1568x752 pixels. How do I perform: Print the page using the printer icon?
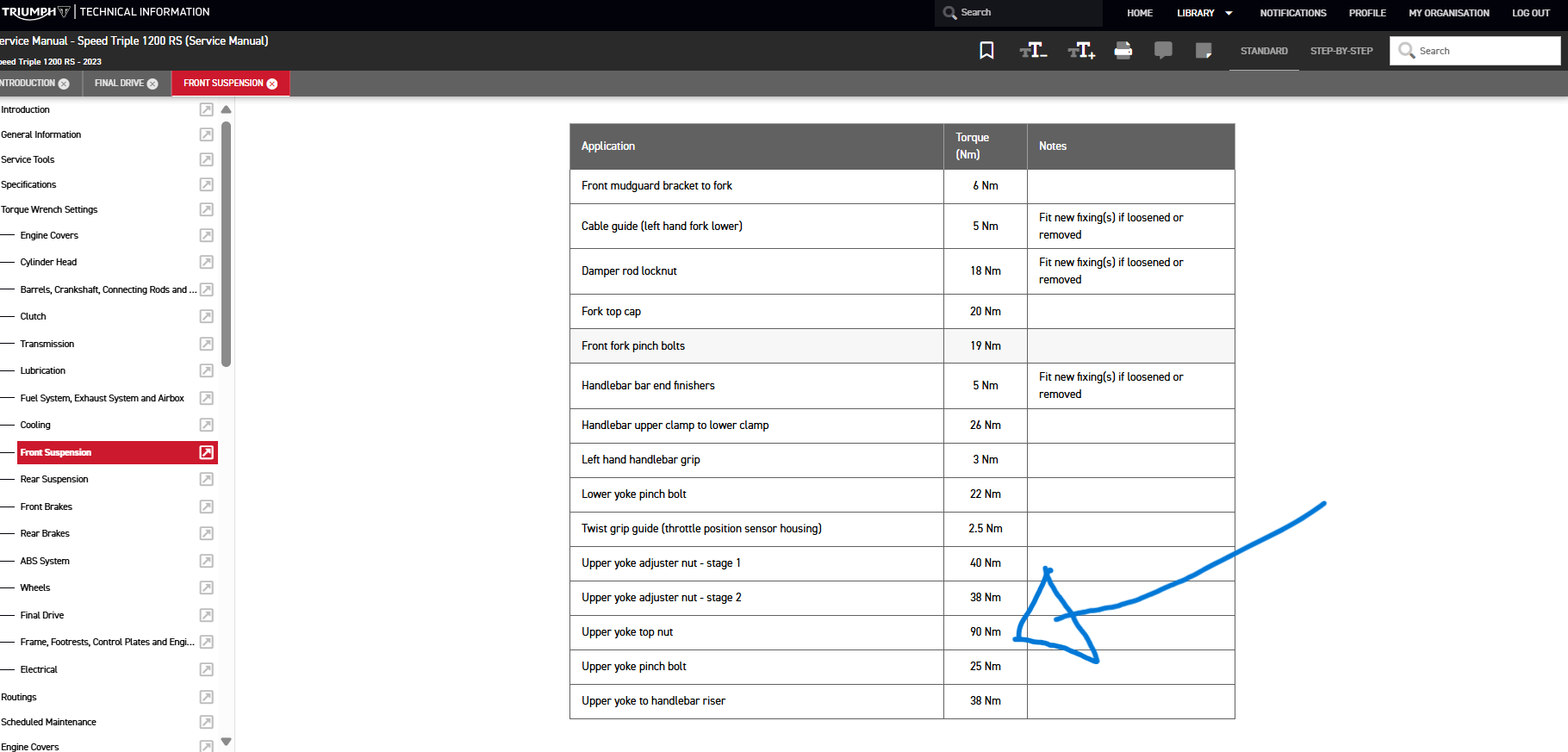pyautogui.click(x=1123, y=51)
